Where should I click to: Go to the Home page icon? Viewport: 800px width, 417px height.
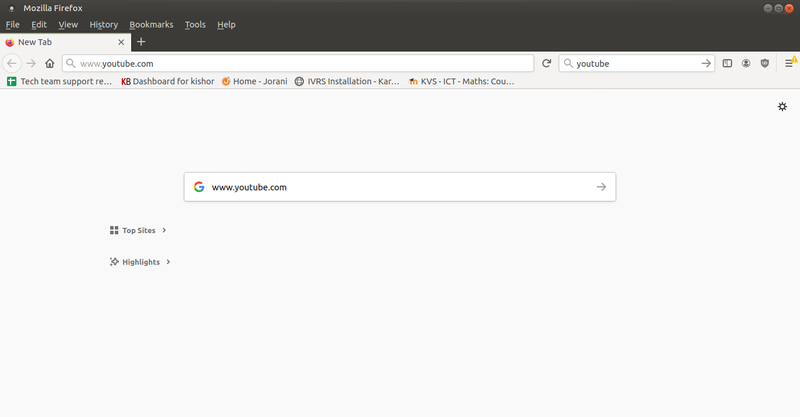coord(49,63)
